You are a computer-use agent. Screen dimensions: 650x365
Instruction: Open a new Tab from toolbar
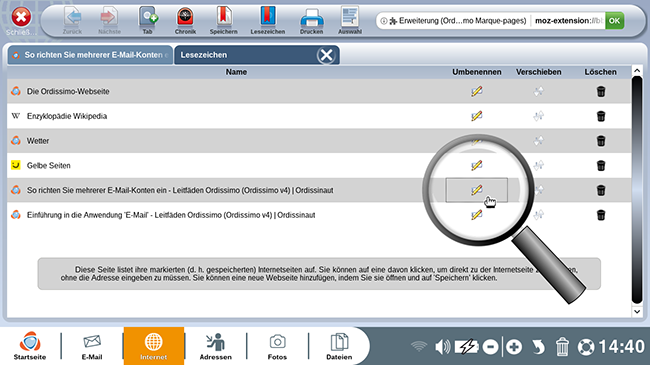pos(148,20)
